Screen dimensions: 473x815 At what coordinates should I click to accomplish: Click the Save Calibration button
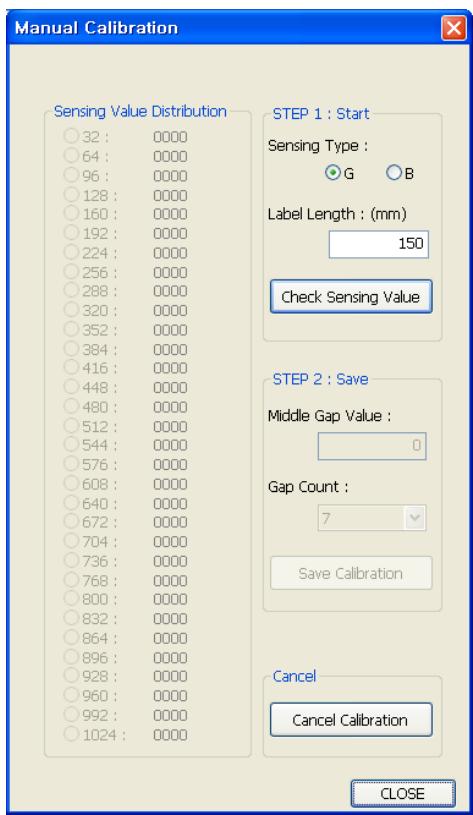(x=351, y=573)
